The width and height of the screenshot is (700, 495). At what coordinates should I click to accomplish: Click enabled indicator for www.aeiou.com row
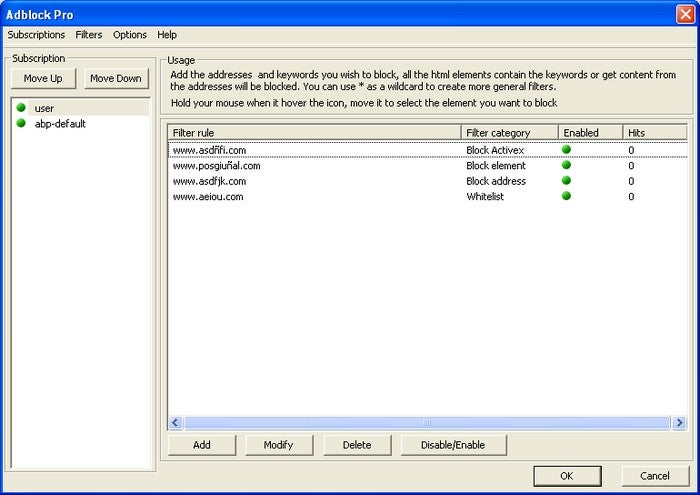[567, 196]
